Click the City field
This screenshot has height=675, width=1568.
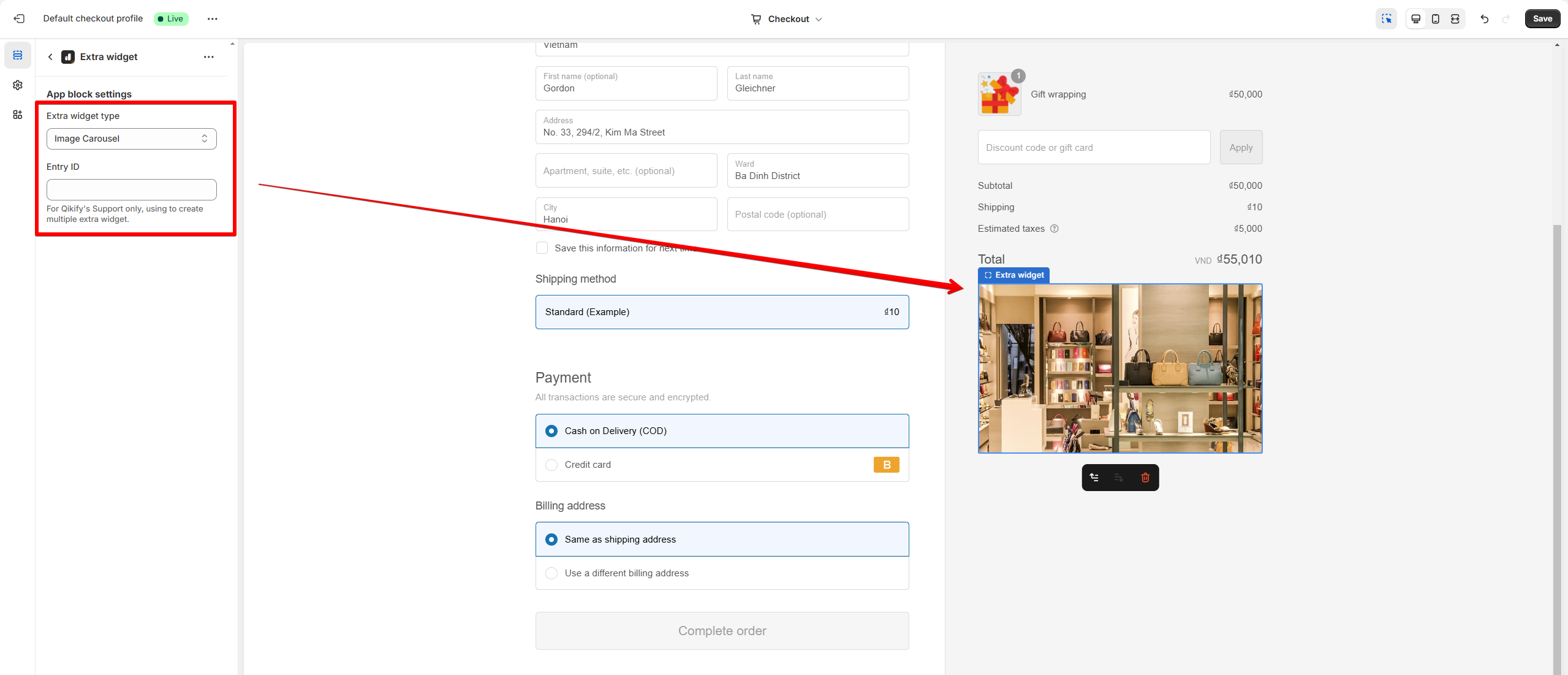626,214
